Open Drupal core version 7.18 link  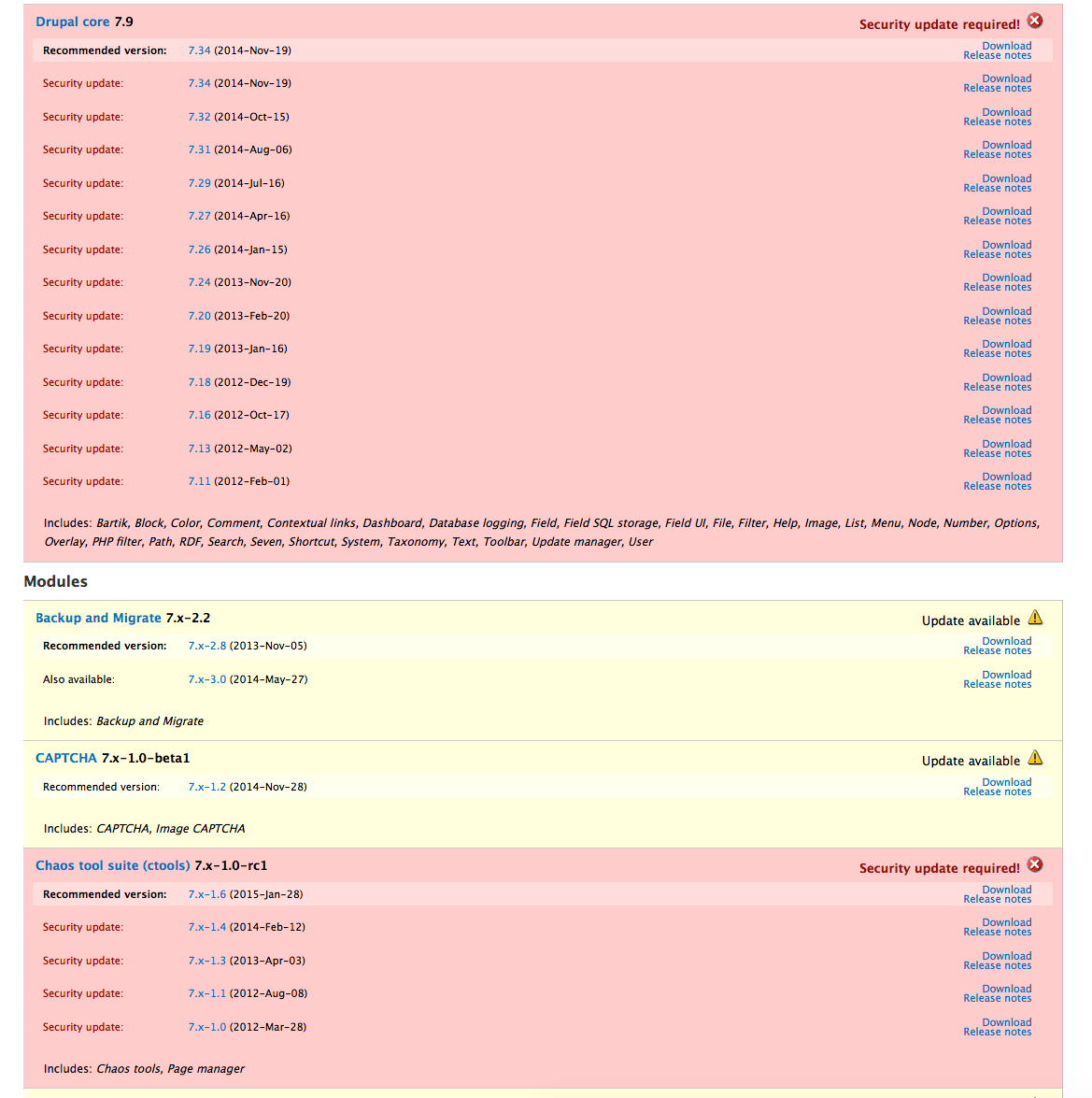point(200,382)
